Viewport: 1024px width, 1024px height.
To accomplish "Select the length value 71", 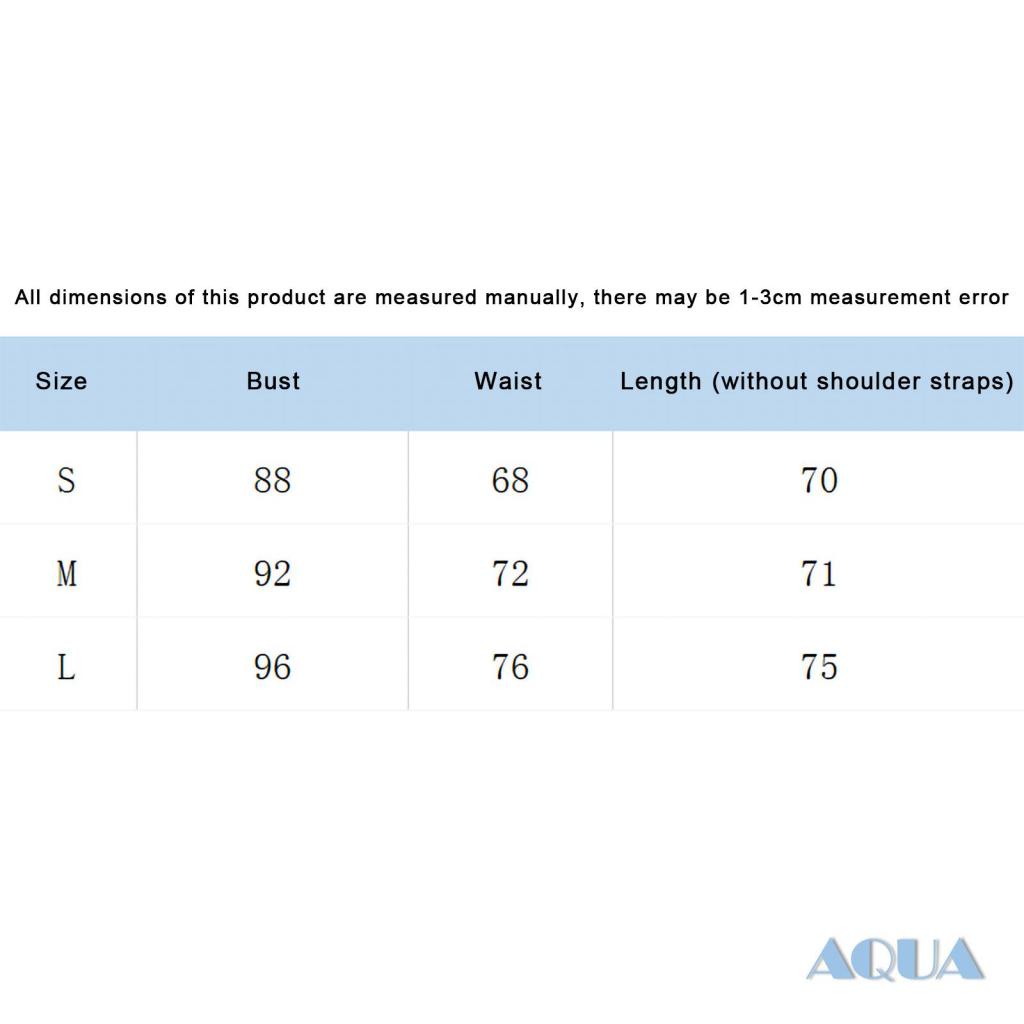I will (x=818, y=574).
